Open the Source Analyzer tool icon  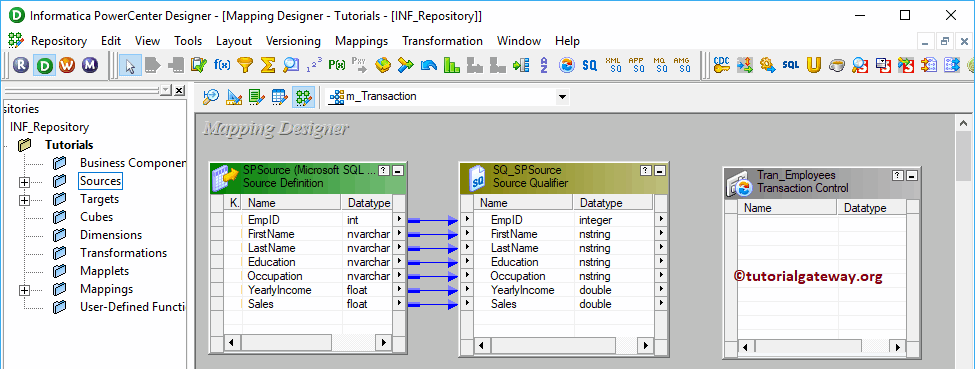[x=211, y=96]
